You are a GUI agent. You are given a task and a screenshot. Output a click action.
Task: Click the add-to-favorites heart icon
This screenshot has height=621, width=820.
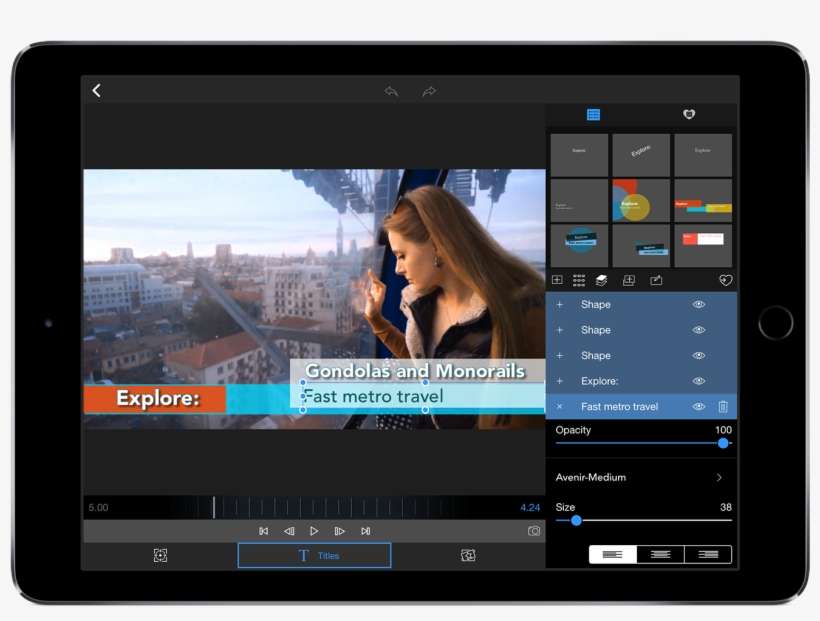(x=725, y=280)
